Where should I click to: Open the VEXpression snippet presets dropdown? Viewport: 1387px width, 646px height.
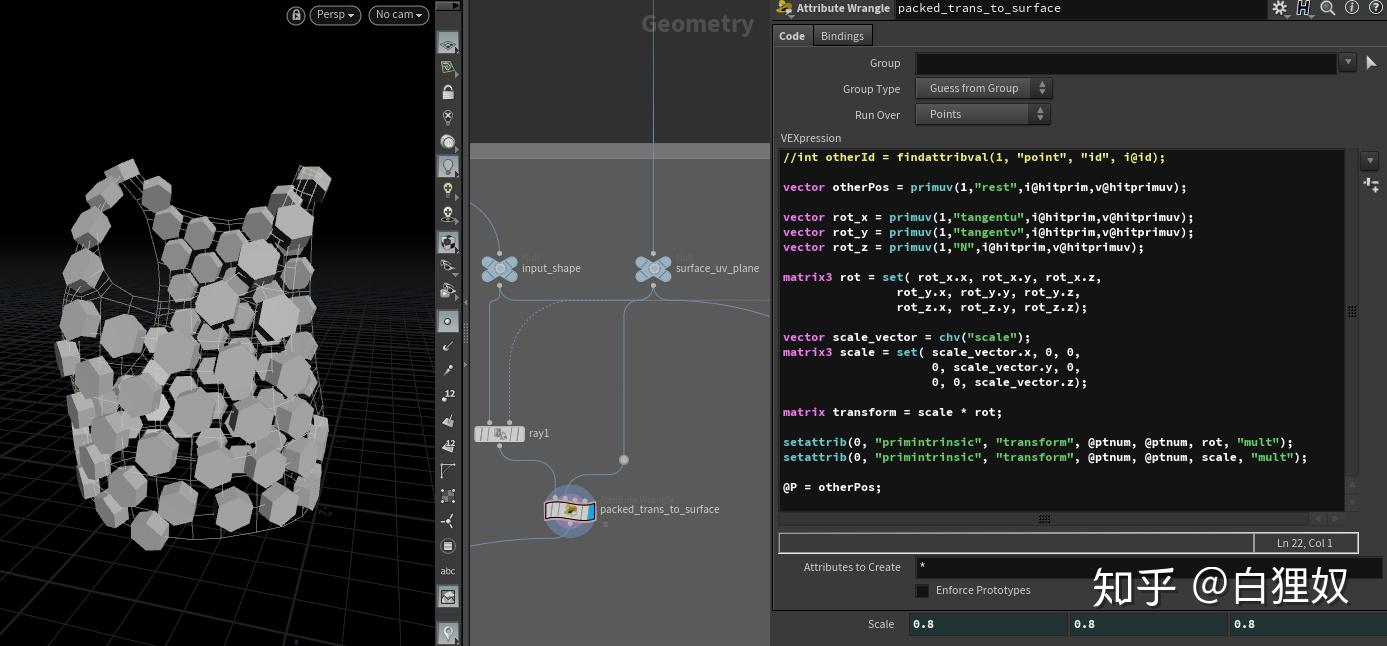(1370, 160)
